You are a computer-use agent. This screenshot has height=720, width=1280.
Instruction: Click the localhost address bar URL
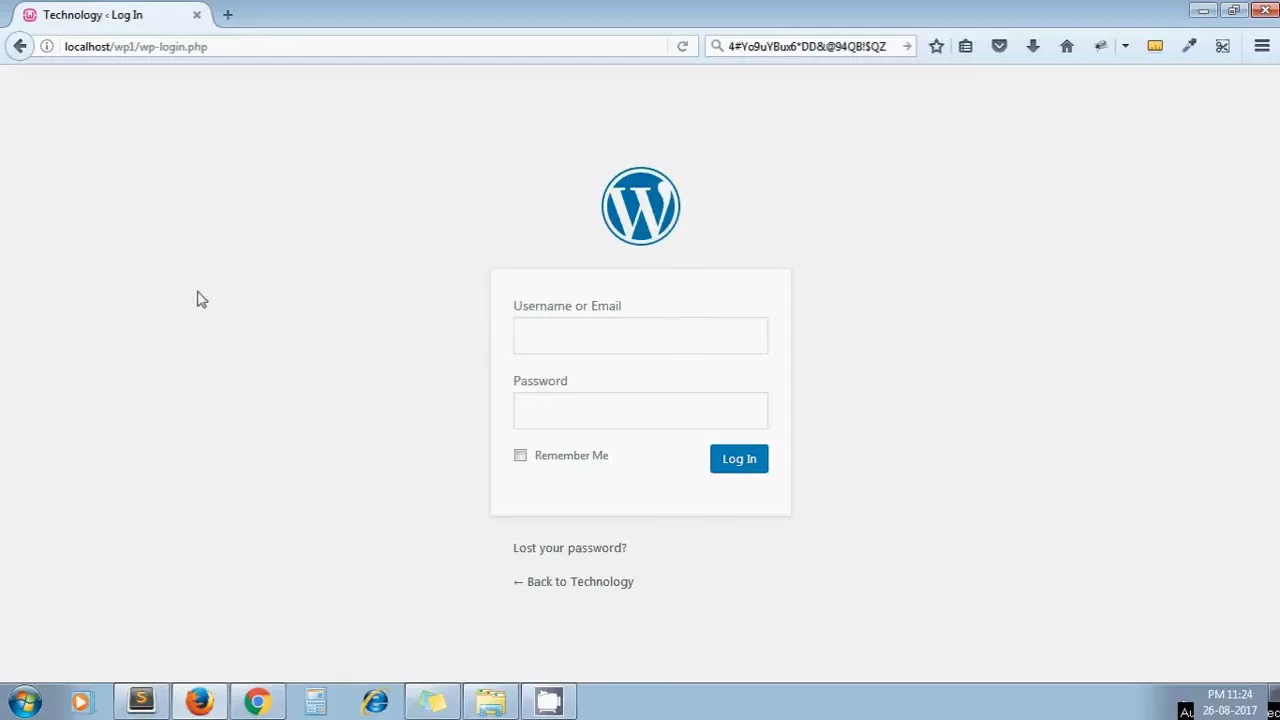point(135,46)
